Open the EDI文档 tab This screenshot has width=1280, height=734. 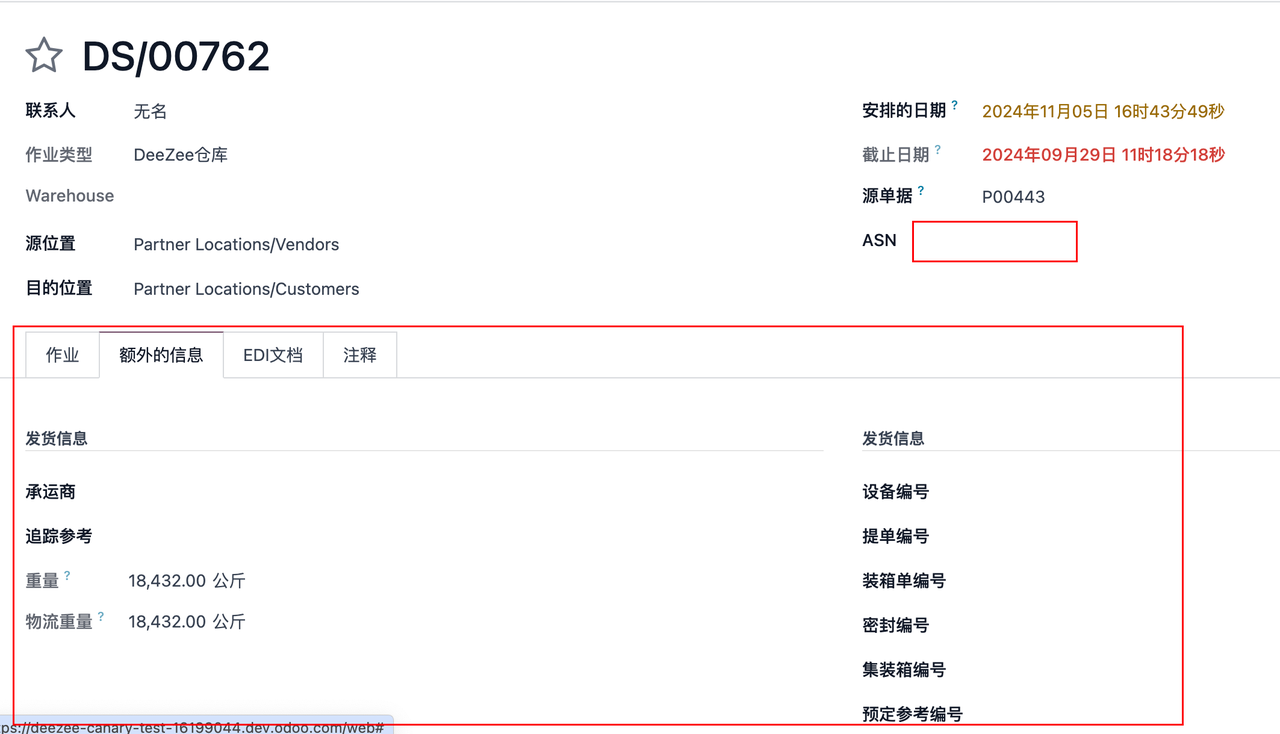(x=273, y=355)
